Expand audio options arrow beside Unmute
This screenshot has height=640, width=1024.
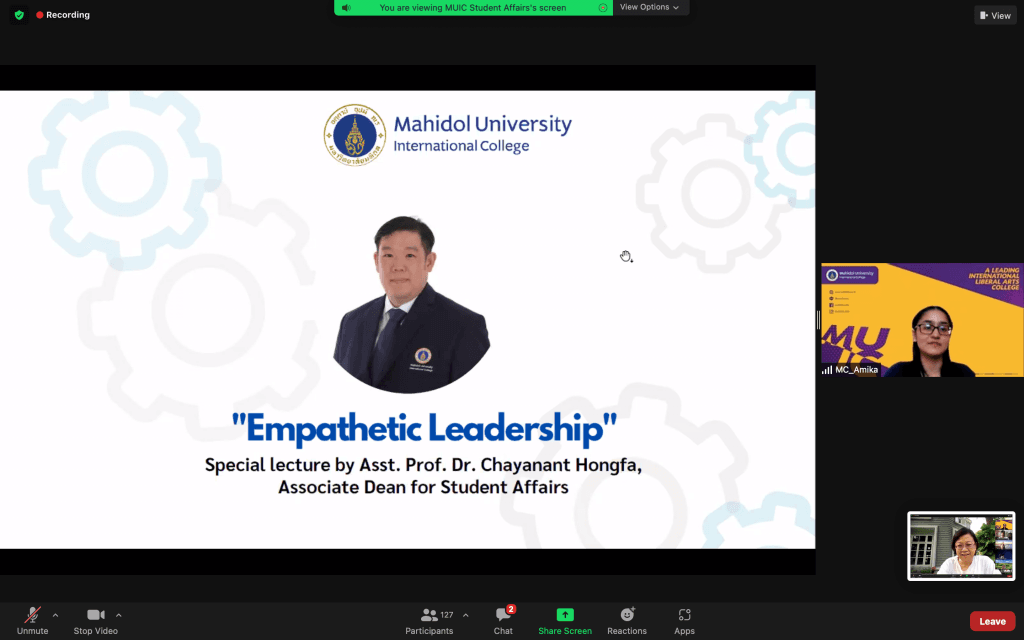pos(55,615)
